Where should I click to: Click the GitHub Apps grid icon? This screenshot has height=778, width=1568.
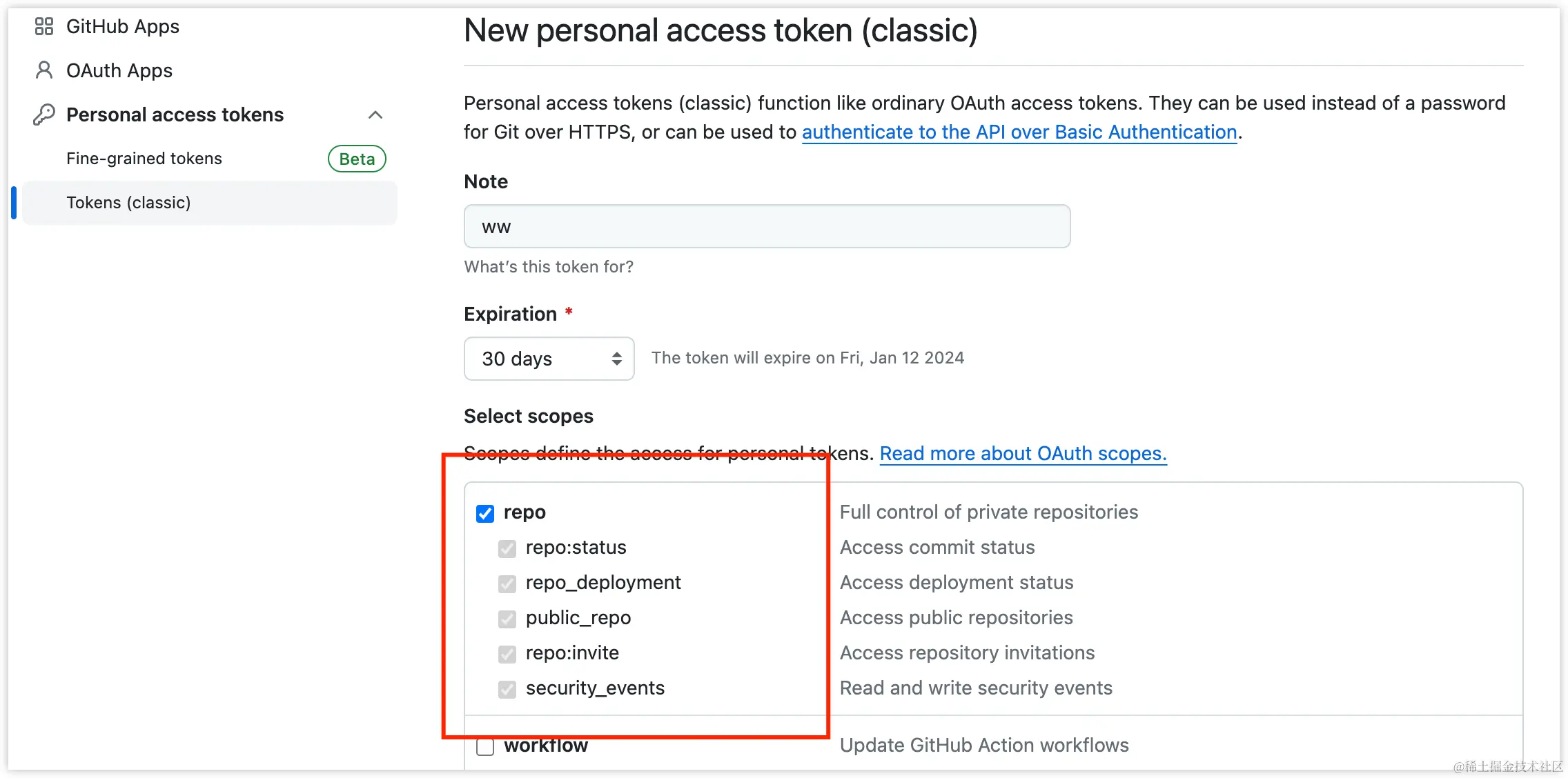tap(44, 26)
